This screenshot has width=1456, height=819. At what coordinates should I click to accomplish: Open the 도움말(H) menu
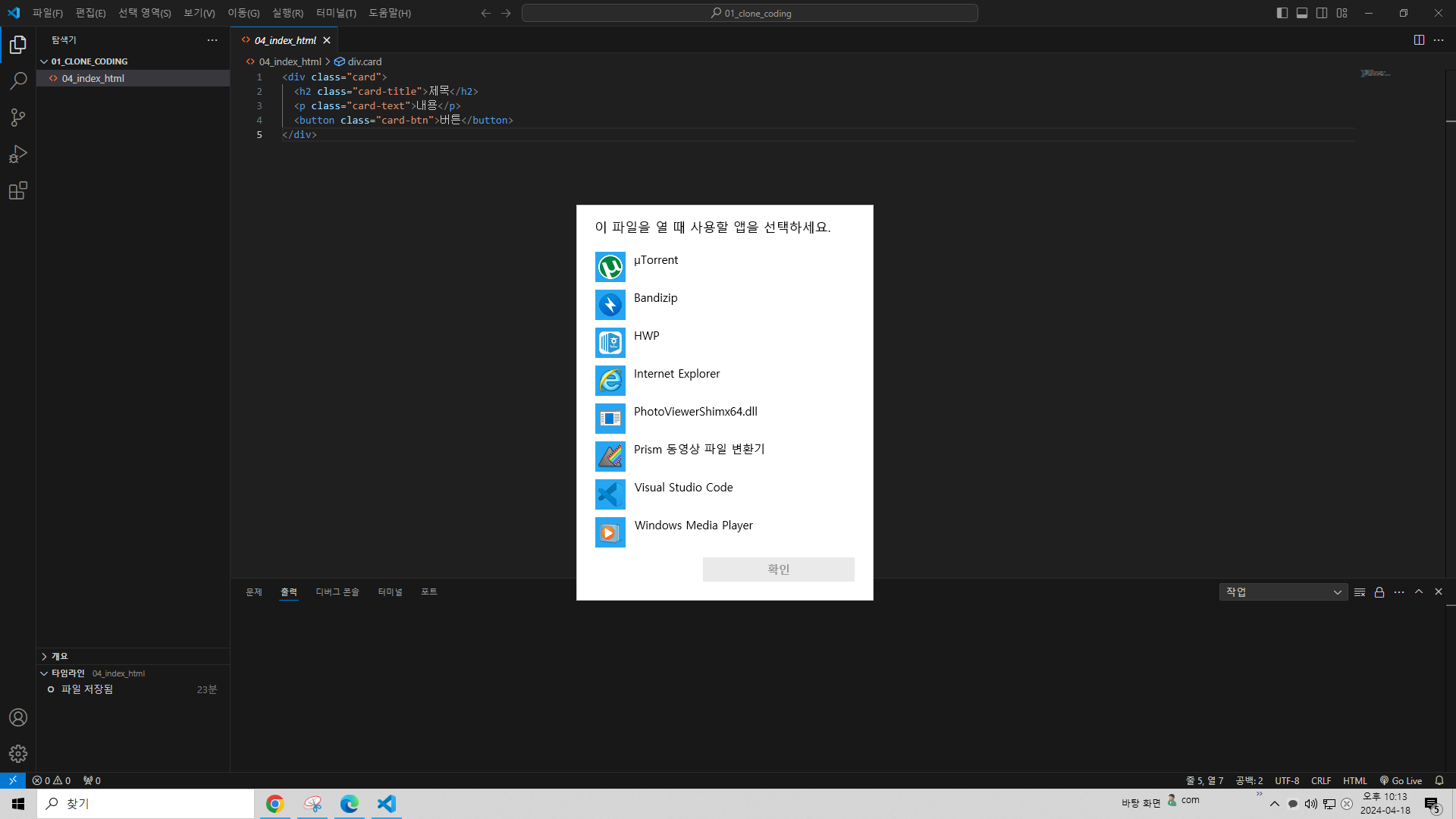click(390, 14)
